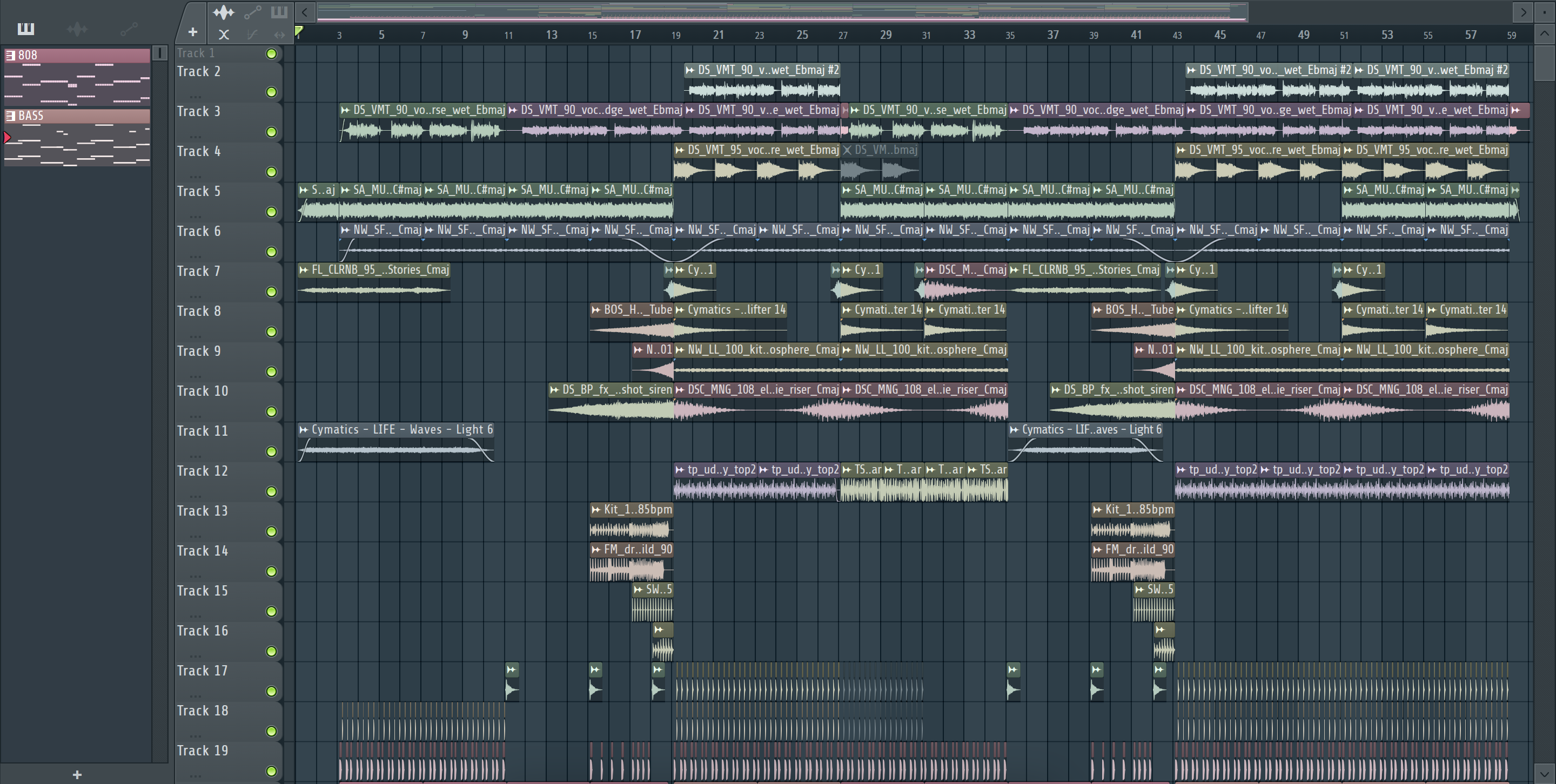
Task: Select pattern clip focus piano icon
Action: 279,12
